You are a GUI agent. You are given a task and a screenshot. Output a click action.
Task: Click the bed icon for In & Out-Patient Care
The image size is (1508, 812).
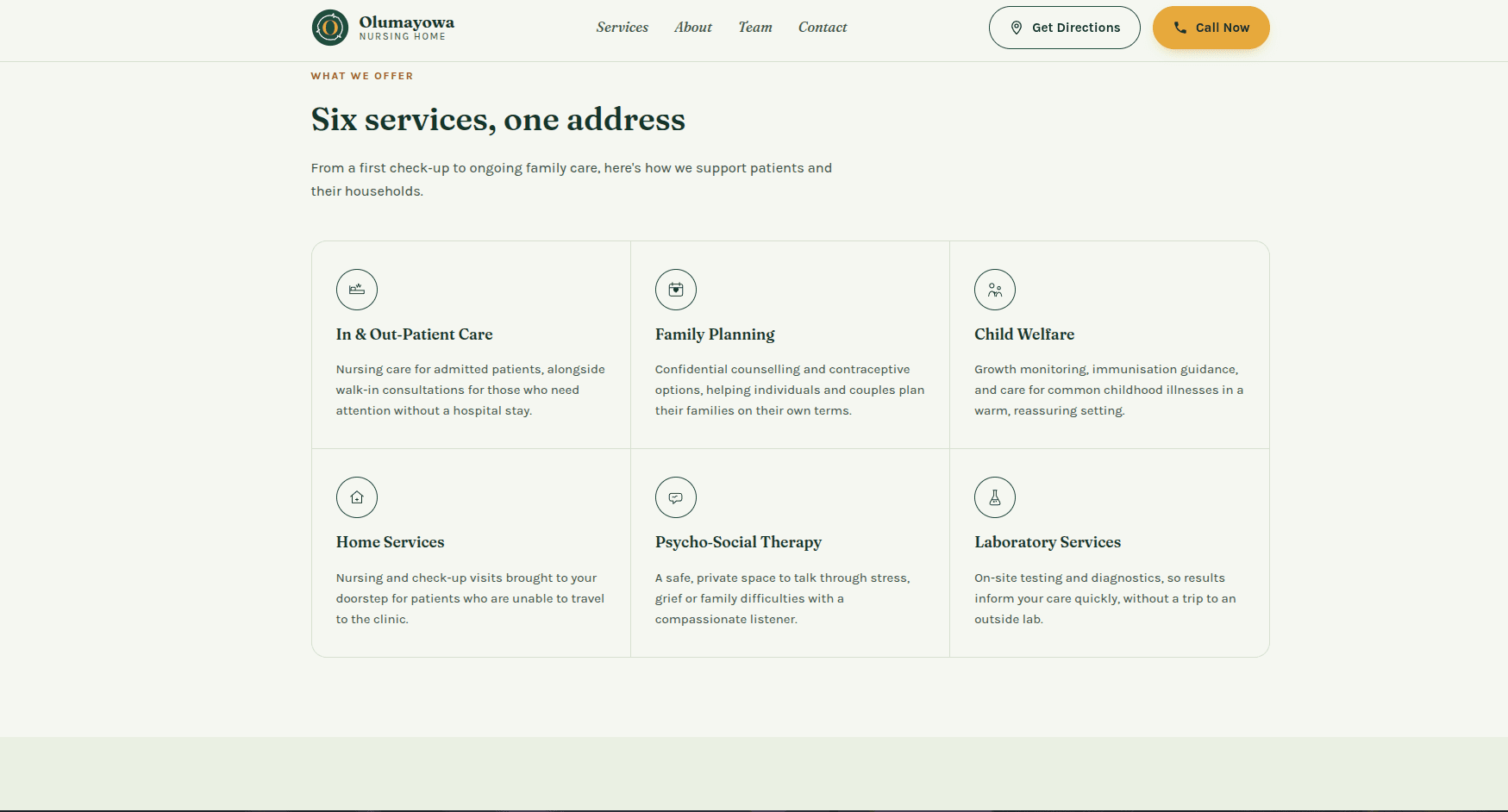pos(356,290)
